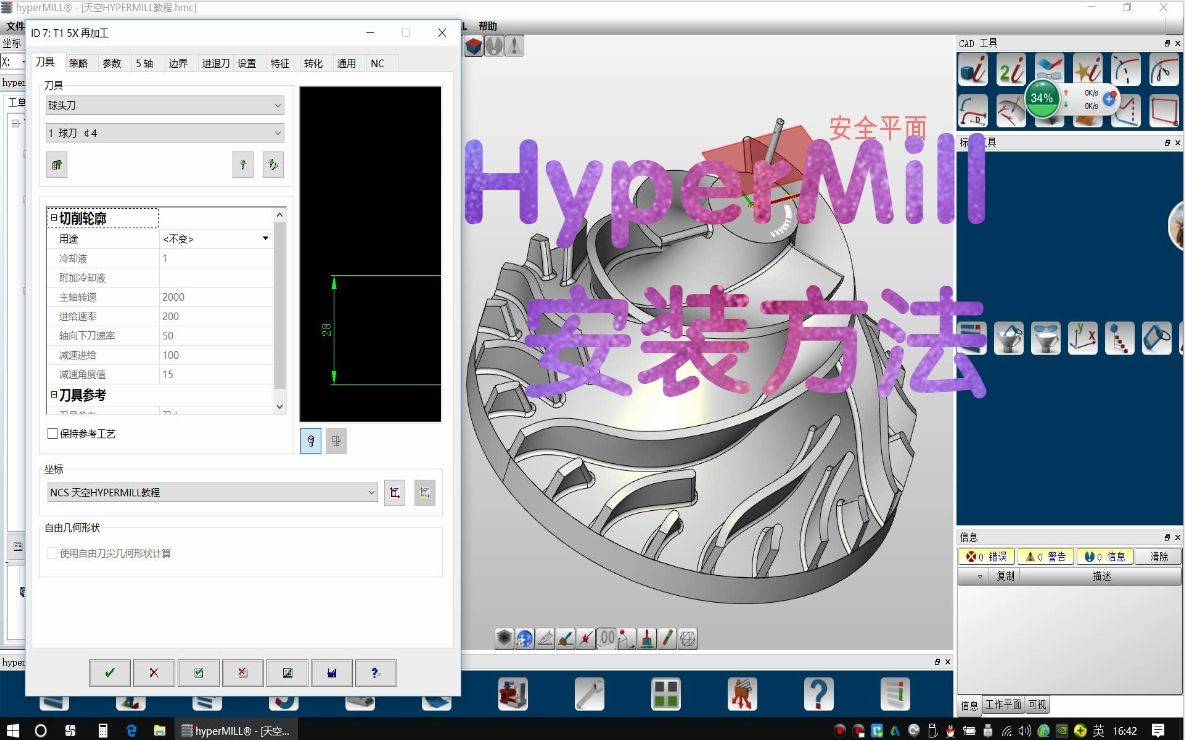Start calculation with the green check-on-page icon
The image size is (1185, 740).
198,672
